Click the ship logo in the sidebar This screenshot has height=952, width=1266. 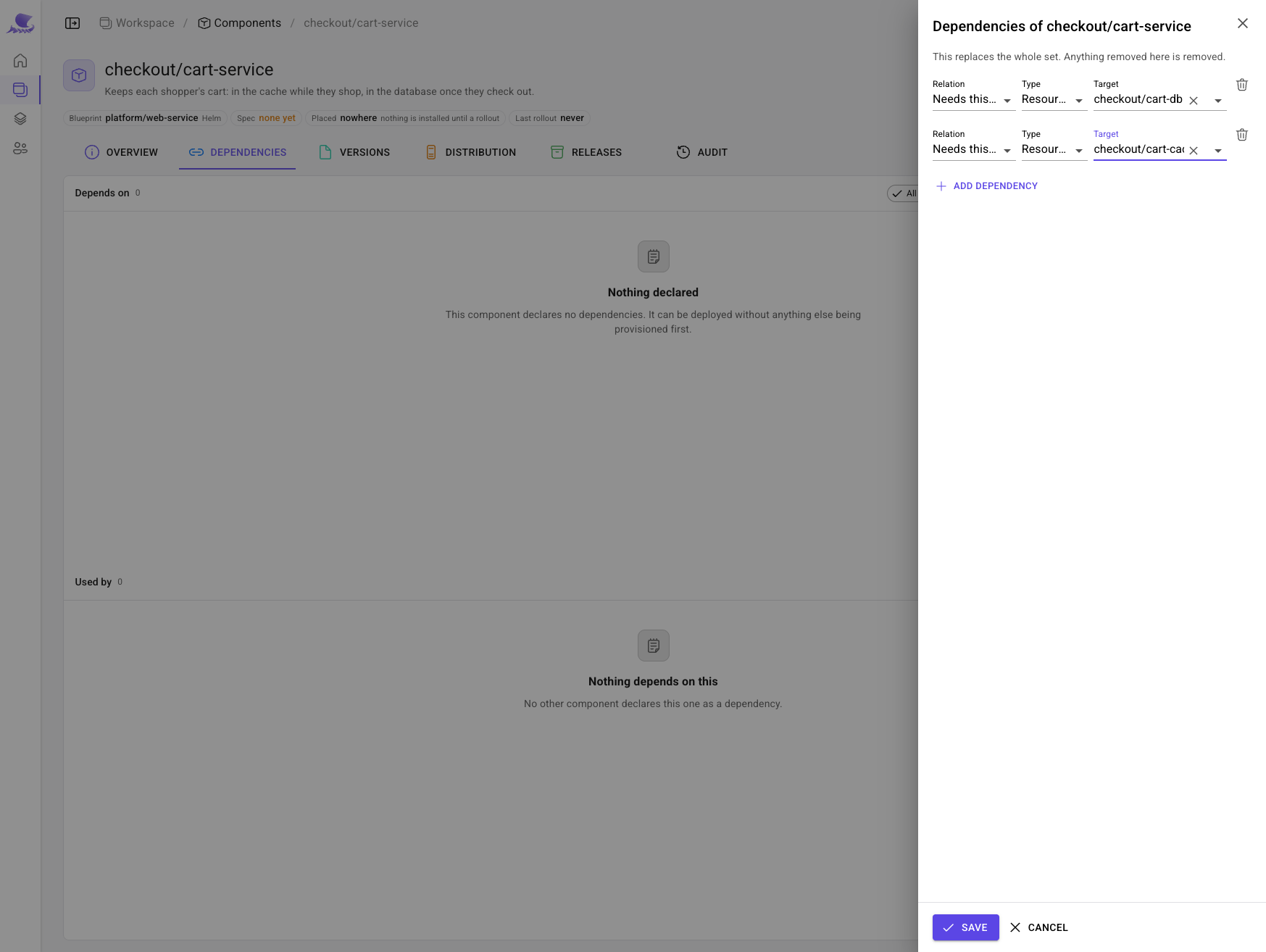(x=20, y=23)
